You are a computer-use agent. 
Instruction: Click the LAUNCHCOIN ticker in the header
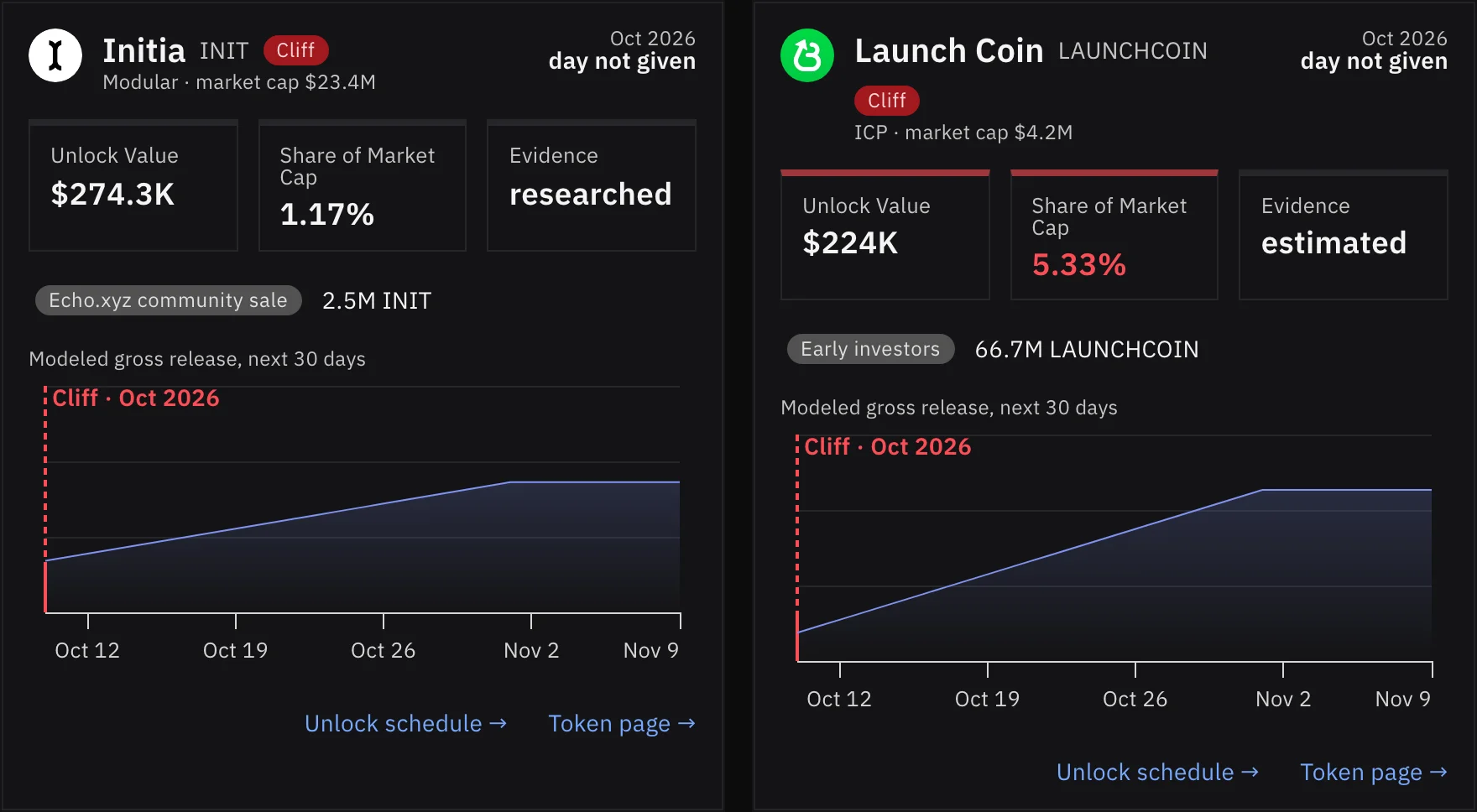pyautogui.click(x=1133, y=51)
